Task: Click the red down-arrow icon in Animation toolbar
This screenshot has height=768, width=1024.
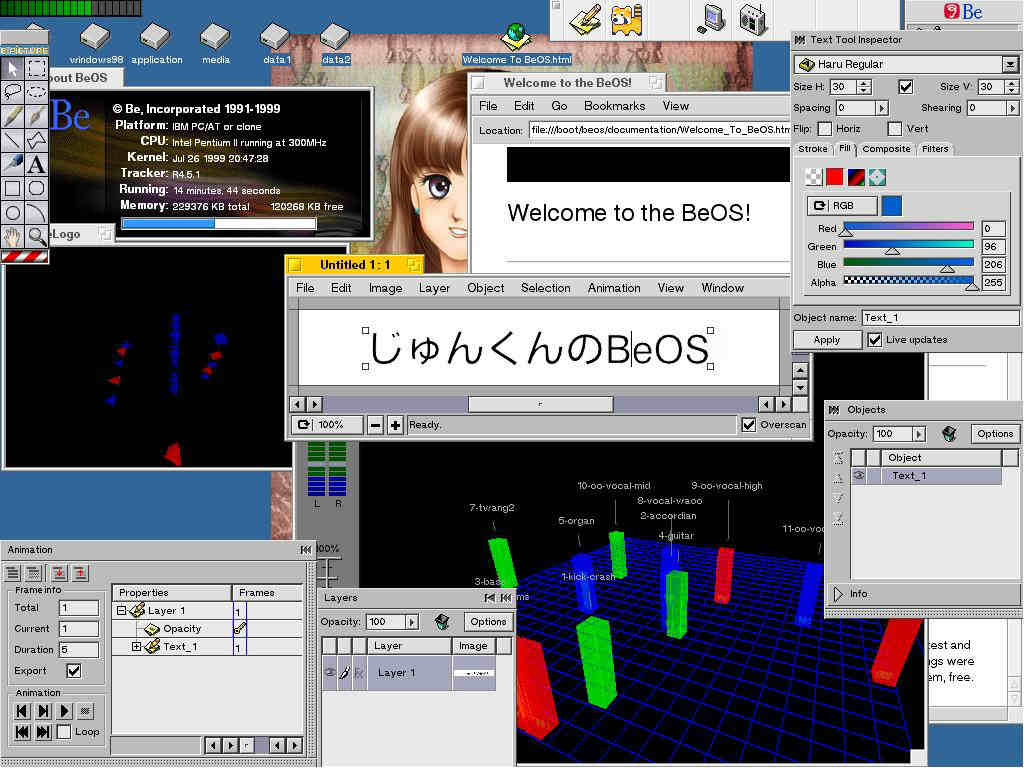Action: point(59,573)
